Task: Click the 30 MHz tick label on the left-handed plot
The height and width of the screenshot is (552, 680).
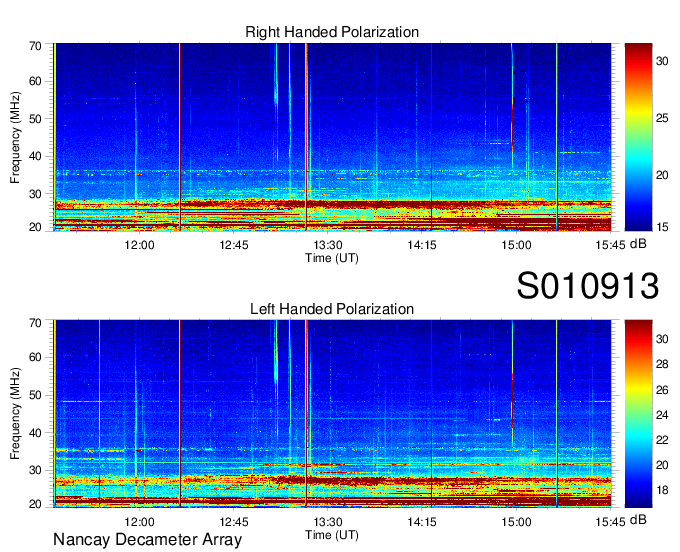Action: (x=35, y=470)
